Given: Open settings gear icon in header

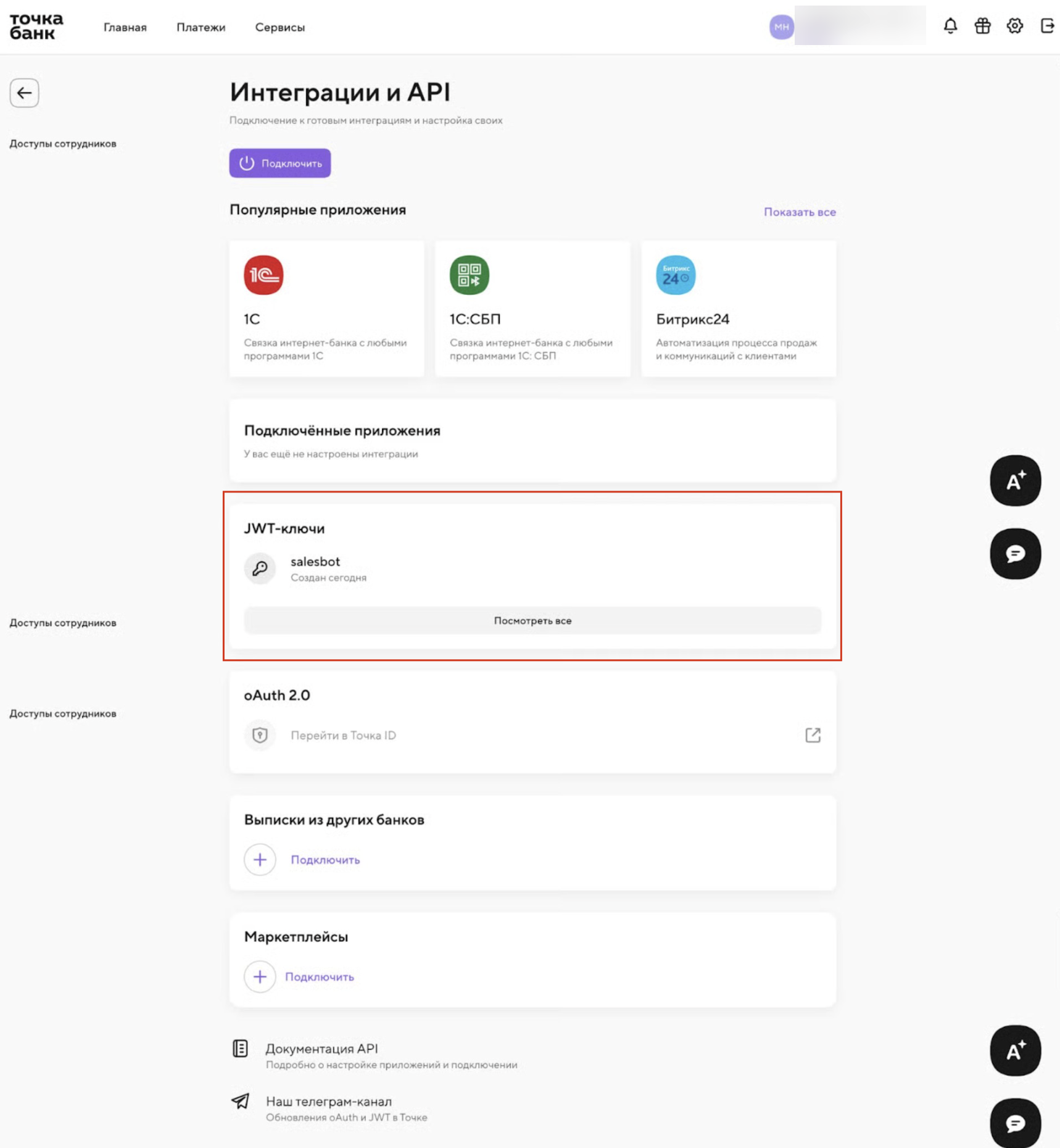Looking at the screenshot, I should [1014, 26].
